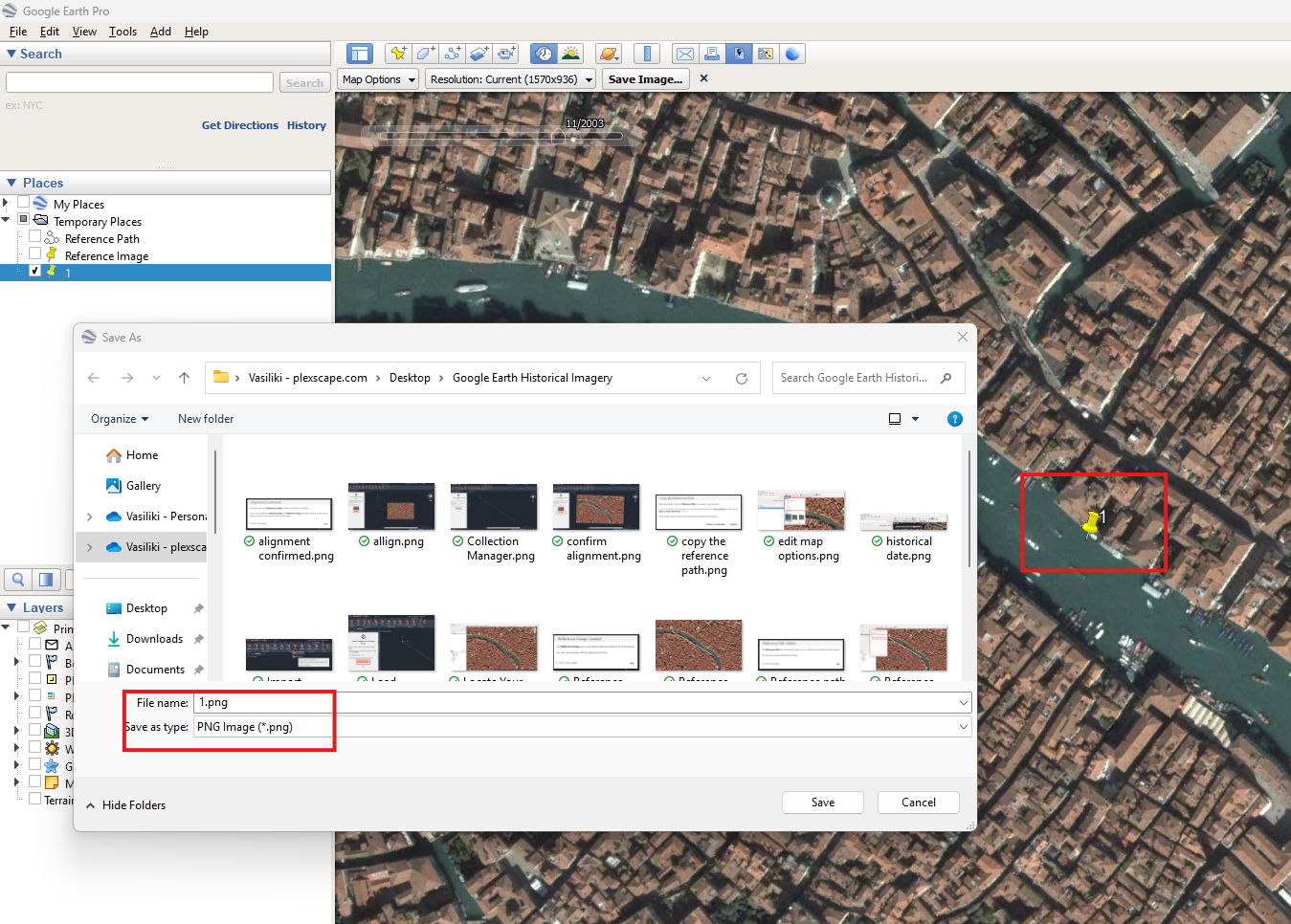Expand the Save as type dropdown
The image size is (1291, 924).
963,727
